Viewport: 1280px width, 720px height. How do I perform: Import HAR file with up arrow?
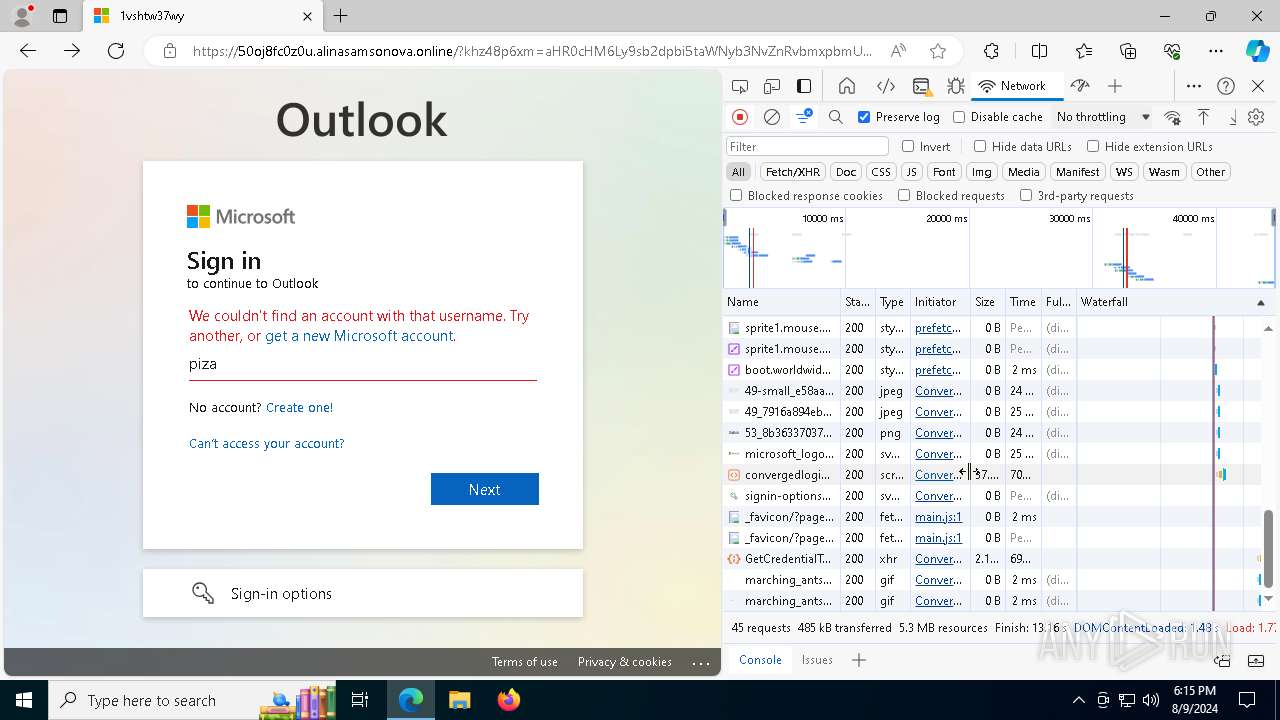(1204, 117)
